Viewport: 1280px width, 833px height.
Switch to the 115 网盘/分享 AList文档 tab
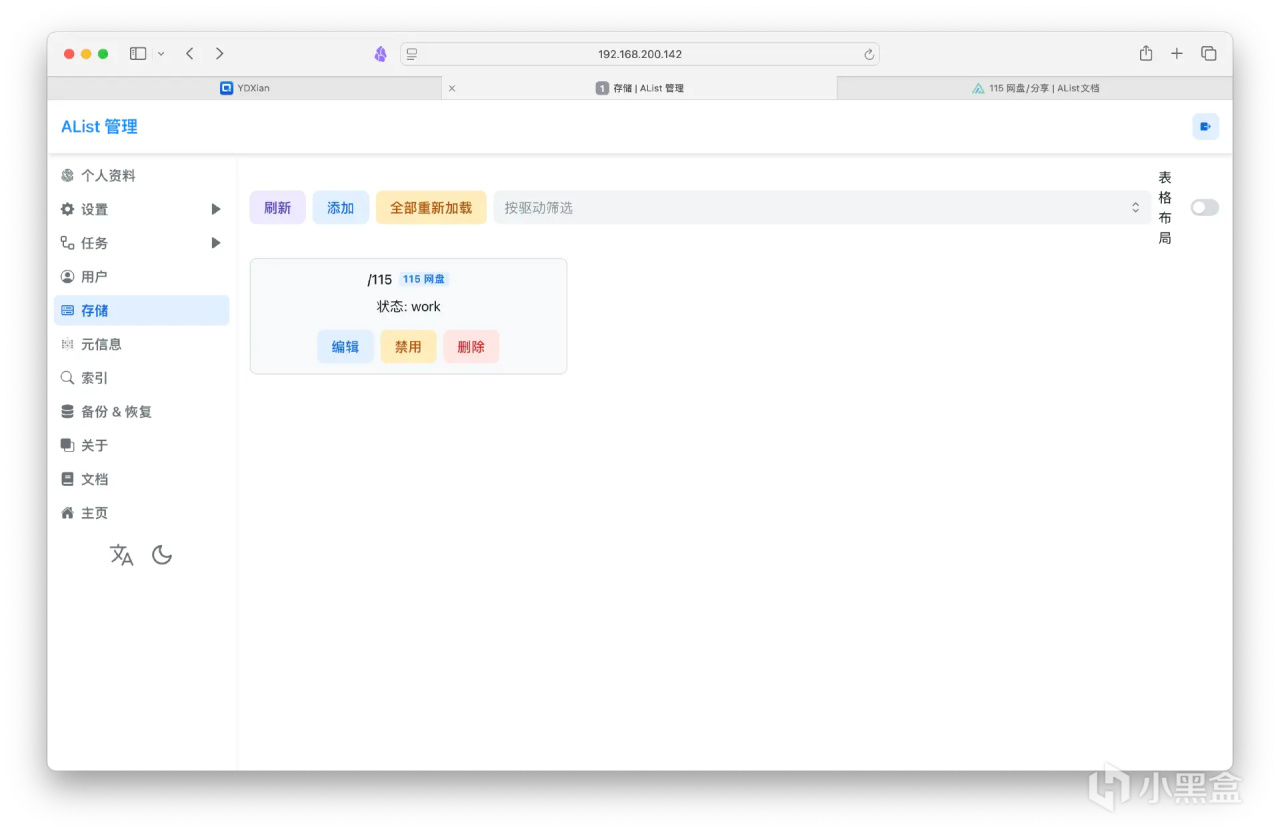(x=1035, y=88)
